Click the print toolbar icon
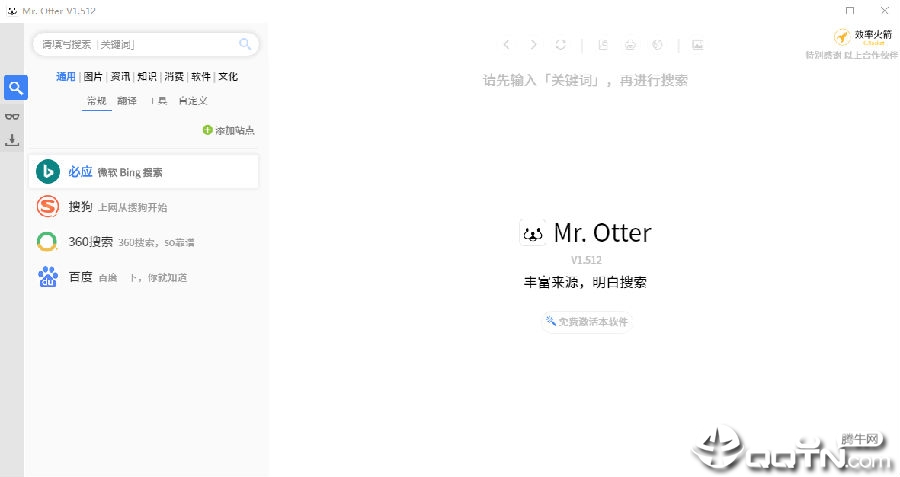Screen dimensions: 900x477 (x=630, y=45)
